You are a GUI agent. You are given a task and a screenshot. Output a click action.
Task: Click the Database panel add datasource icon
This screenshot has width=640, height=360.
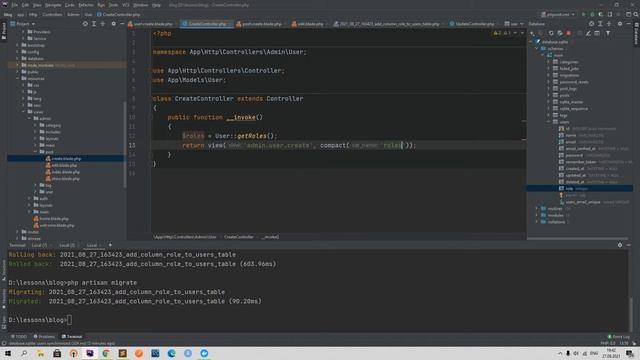coord(532,33)
